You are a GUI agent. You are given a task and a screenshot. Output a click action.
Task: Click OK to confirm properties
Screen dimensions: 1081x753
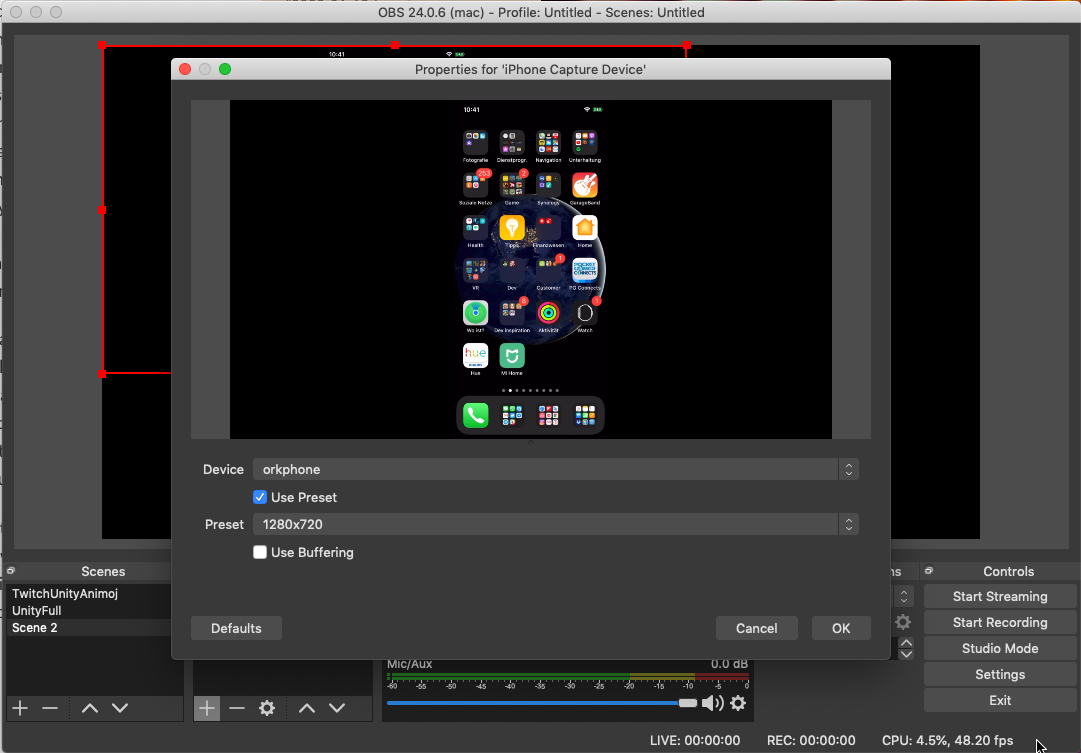point(841,628)
